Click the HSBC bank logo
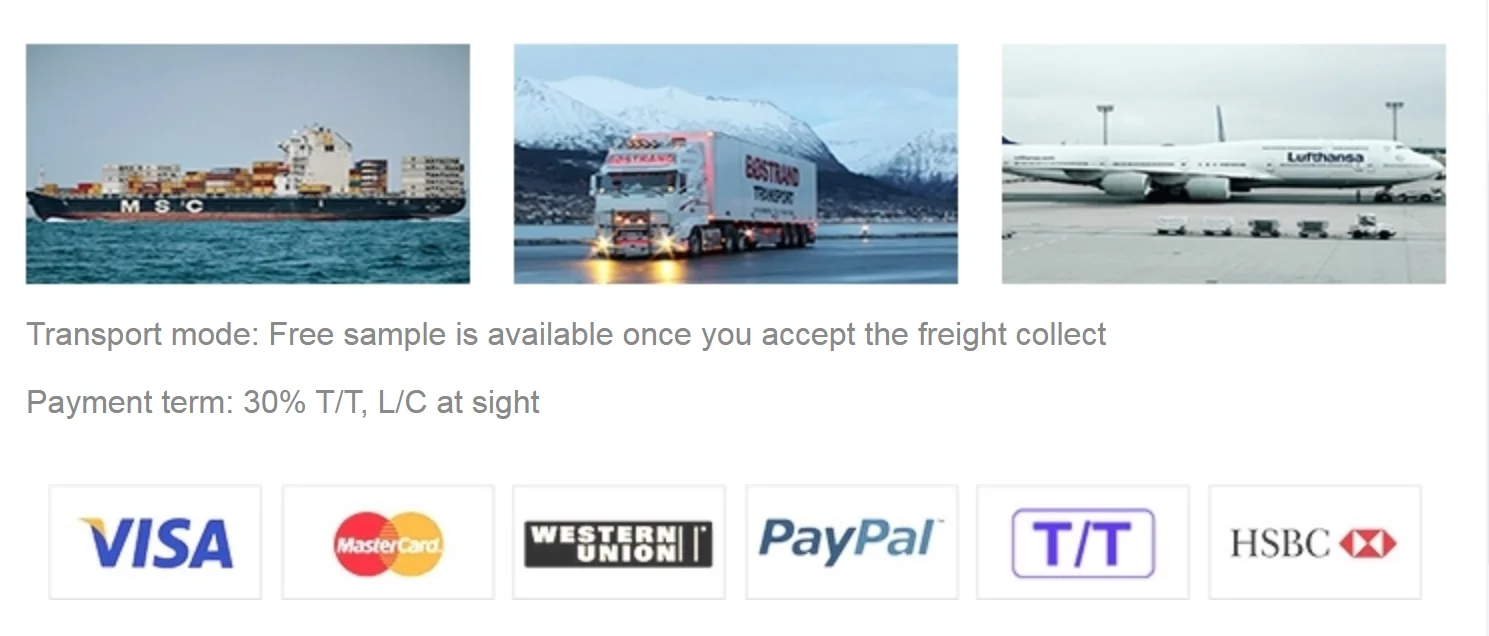Screen dimensions: 1489x636 1314,542
